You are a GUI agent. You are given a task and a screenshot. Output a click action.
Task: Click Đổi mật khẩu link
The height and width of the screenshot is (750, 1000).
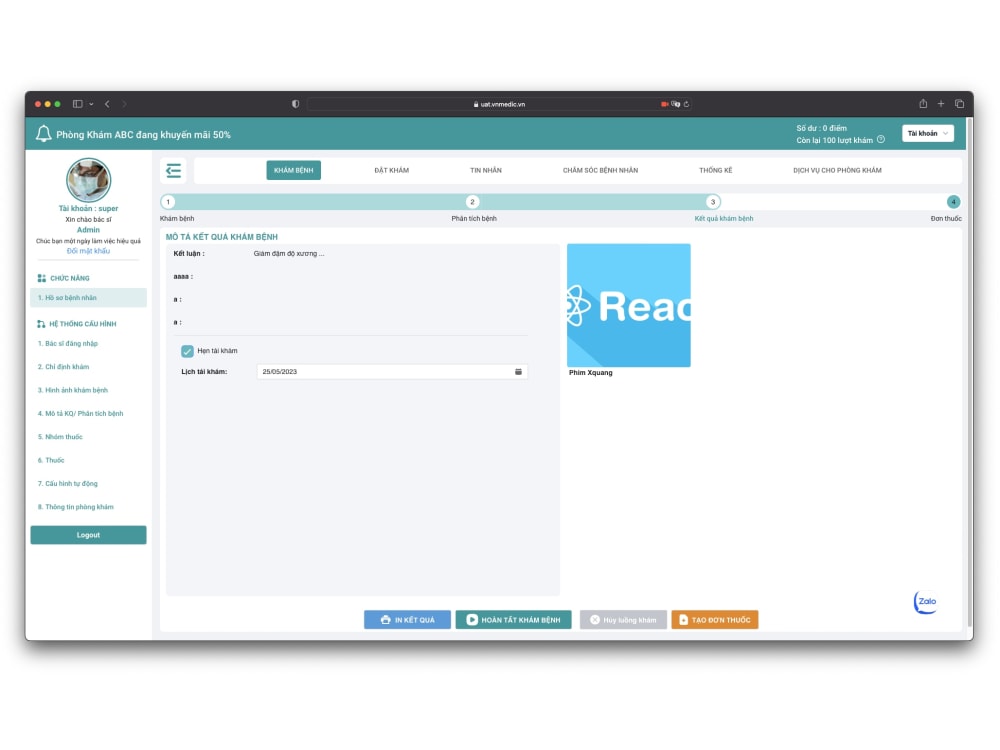(89, 251)
